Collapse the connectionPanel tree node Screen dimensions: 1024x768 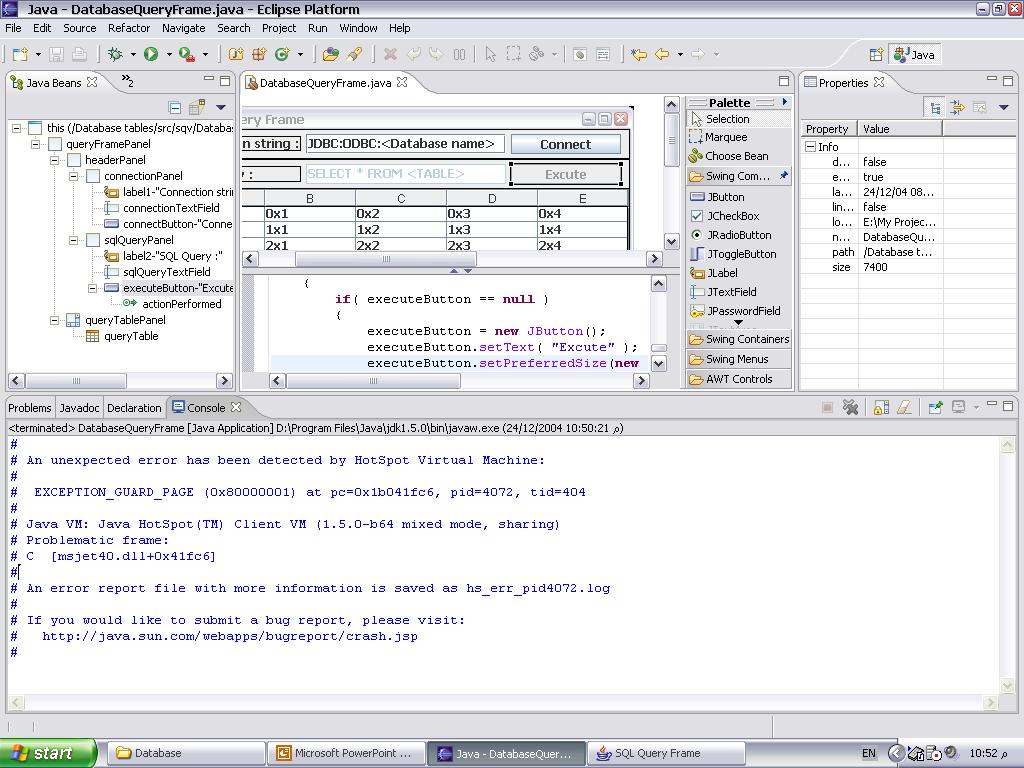(x=73, y=176)
